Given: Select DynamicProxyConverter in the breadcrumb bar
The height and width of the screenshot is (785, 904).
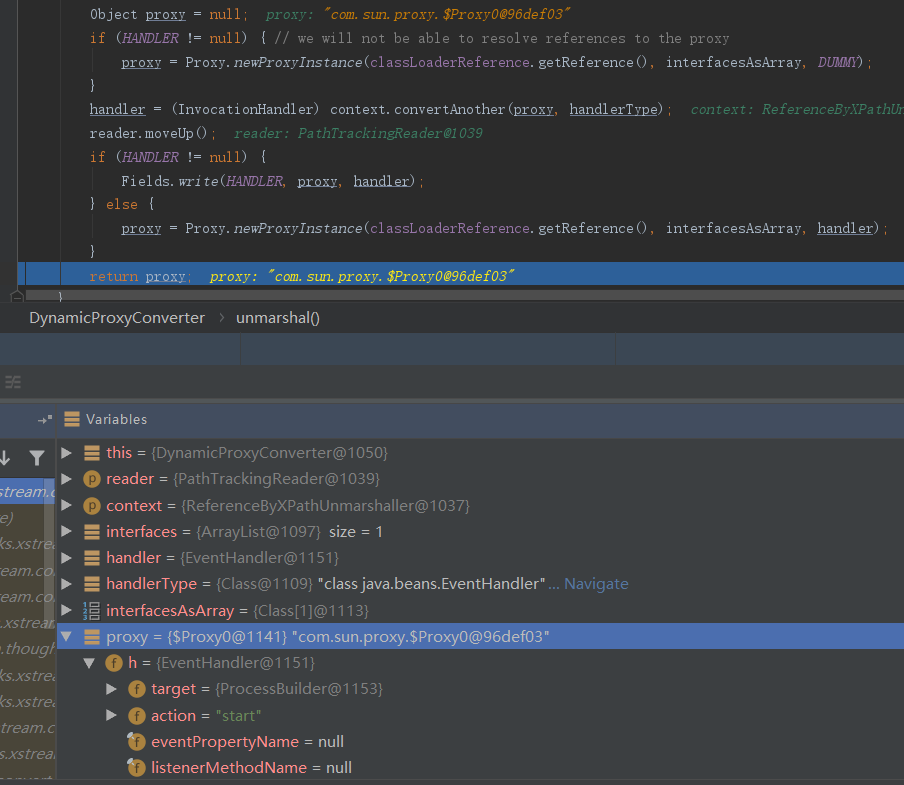Looking at the screenshot, I should point(116,317).
